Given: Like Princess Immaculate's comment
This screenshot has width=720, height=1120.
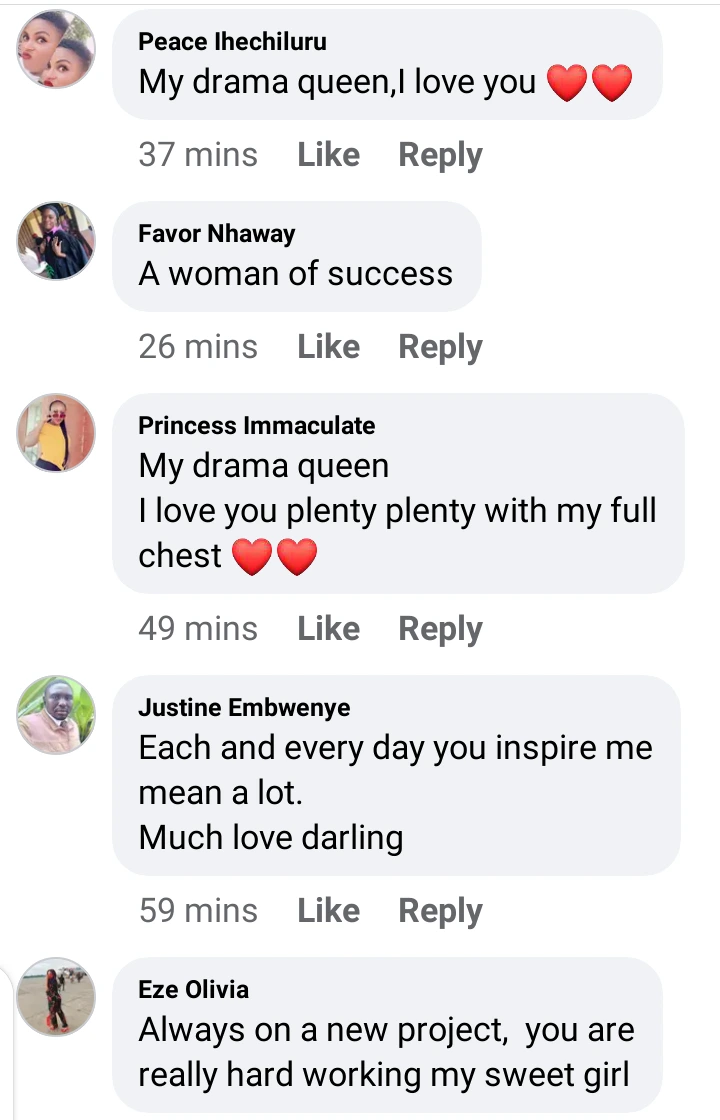Looking at the screenshot, I should 328,629.
